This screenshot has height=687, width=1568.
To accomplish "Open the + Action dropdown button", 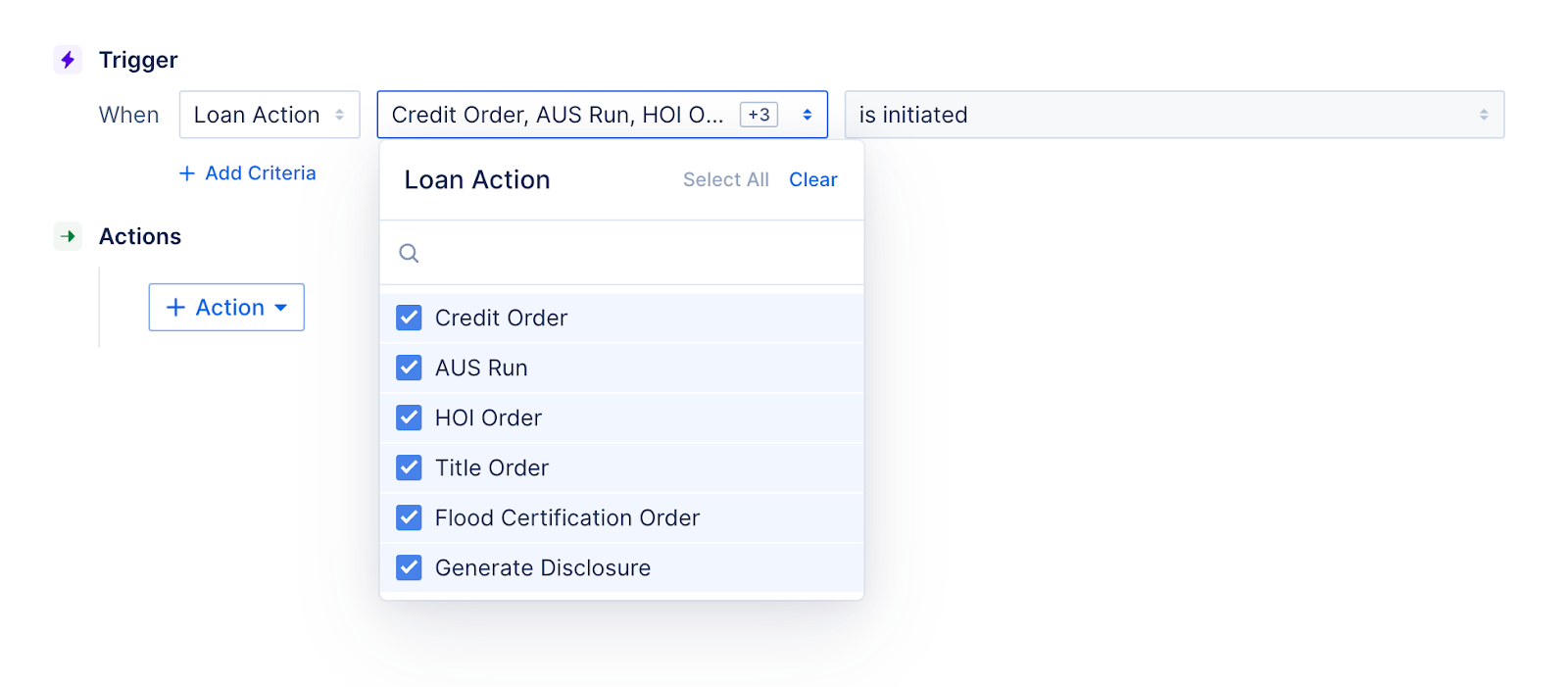I will [226, 307].
